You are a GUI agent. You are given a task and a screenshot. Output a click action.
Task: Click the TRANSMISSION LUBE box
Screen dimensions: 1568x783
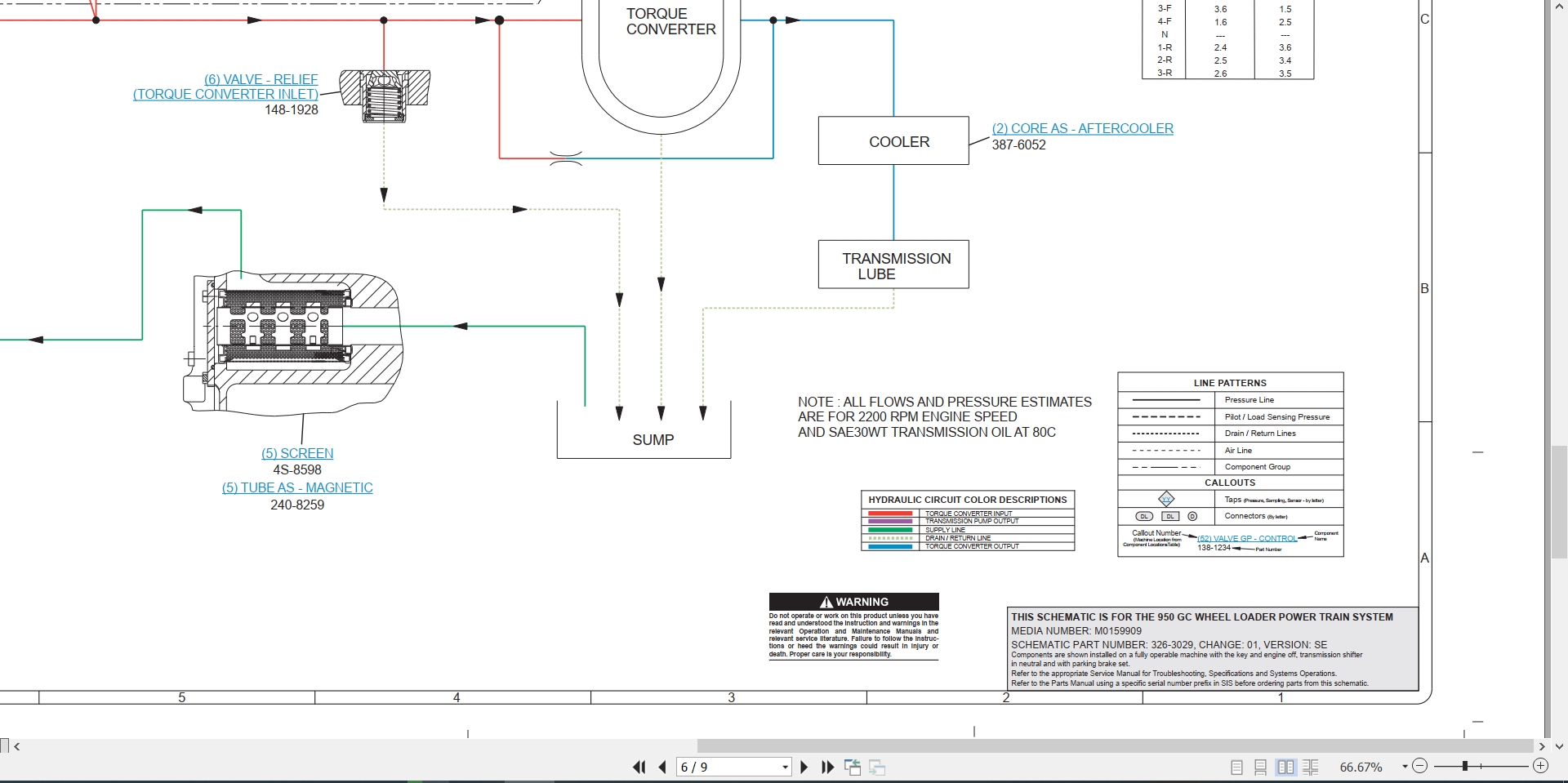coord(893,265)
